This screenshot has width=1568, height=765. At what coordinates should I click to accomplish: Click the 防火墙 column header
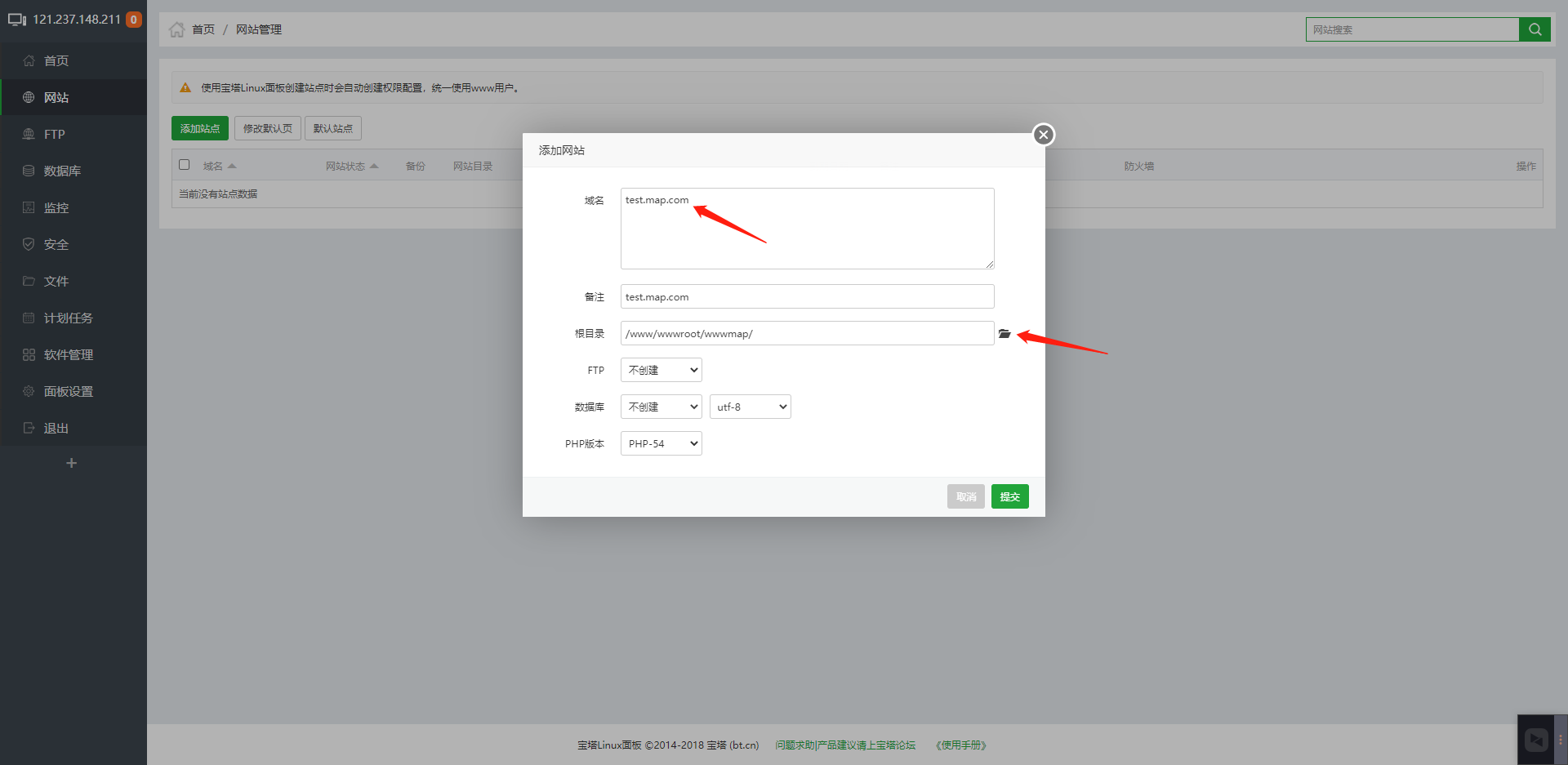(1139, 166)
